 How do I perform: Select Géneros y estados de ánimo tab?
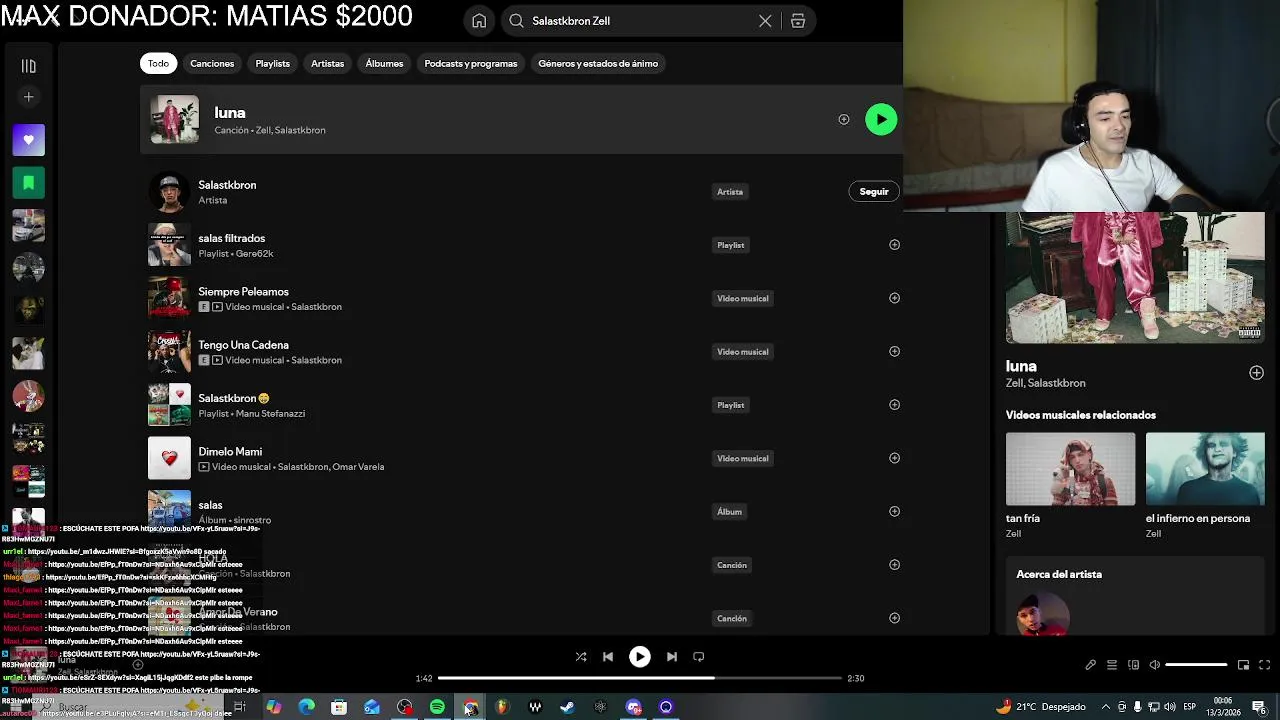click(598, 63)
